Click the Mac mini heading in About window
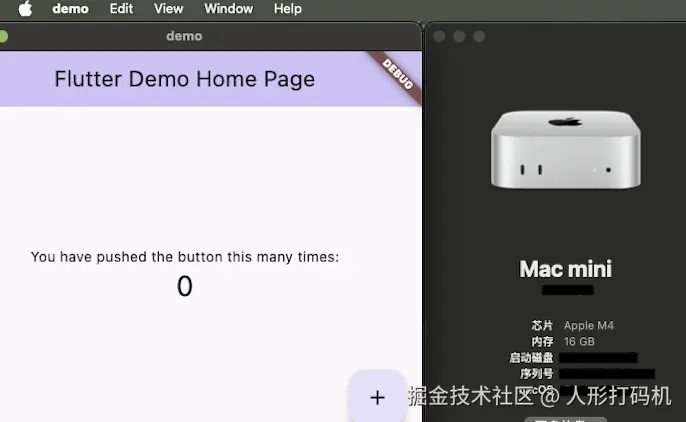Viewport: 686px width, 422px height. coord(565,269)
